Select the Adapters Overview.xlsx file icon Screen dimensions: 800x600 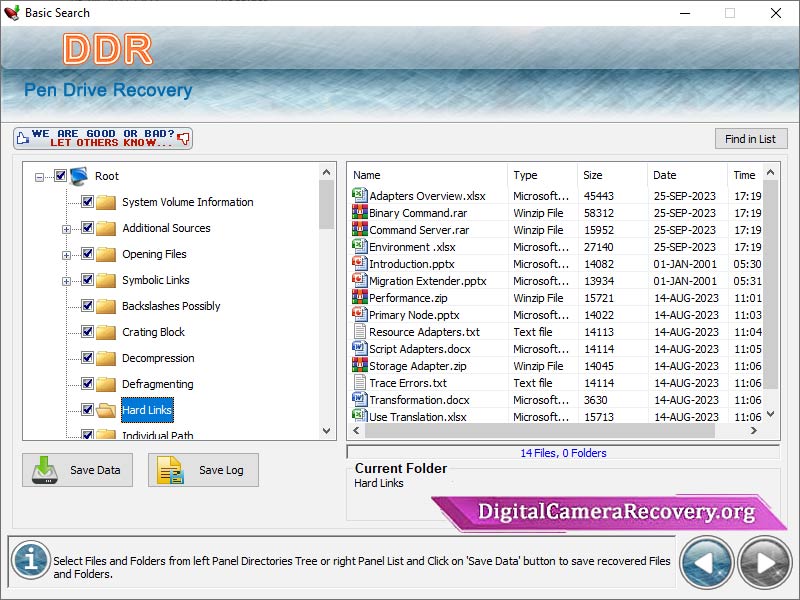(360, 196)
